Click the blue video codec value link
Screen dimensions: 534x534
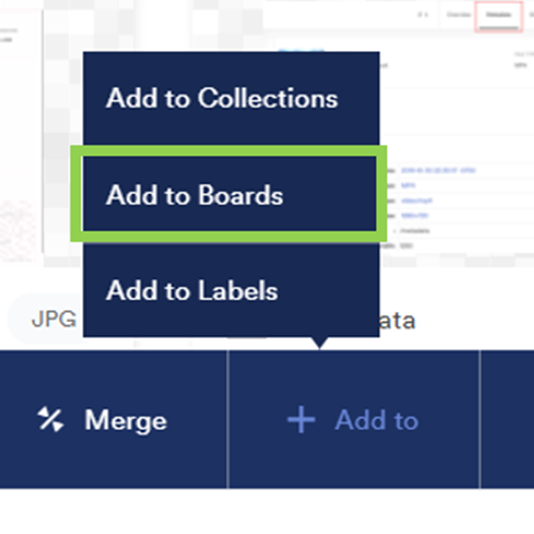coord(416,201)
